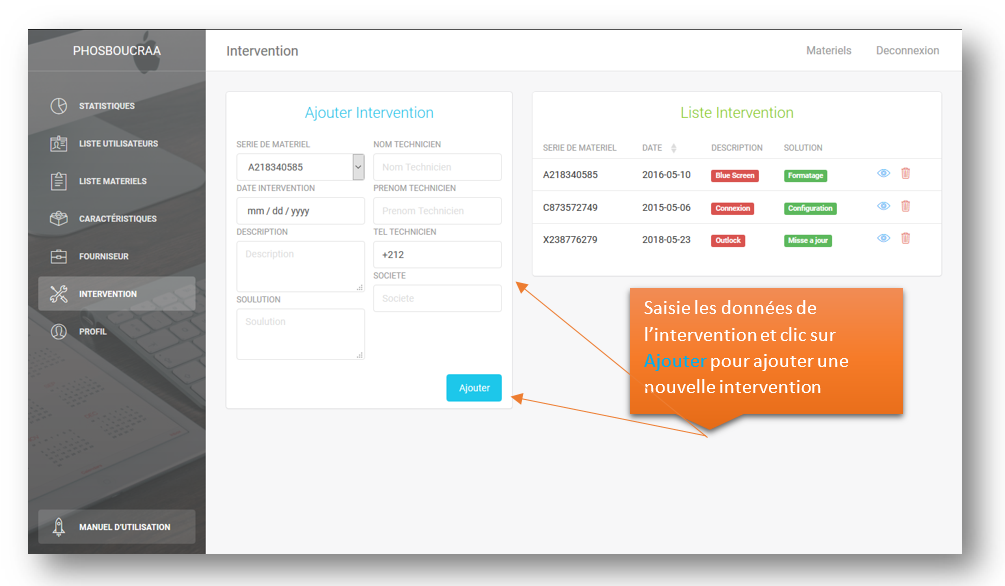
Task: Delete intervention A218340585 with trash icon
Action: pyautogui.click(x=906, y=173)
